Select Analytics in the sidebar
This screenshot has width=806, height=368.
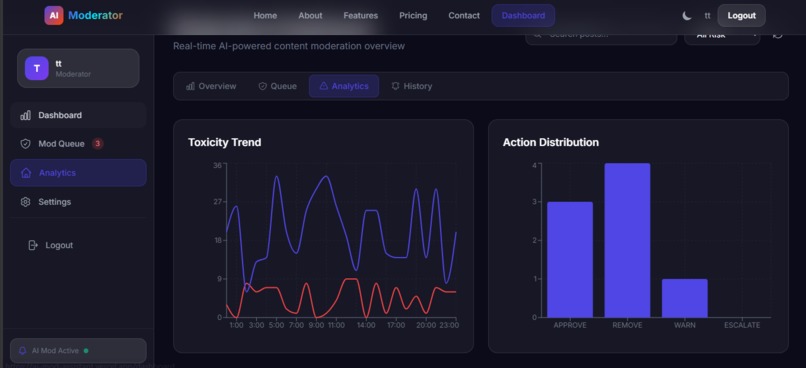click(78, 173)
